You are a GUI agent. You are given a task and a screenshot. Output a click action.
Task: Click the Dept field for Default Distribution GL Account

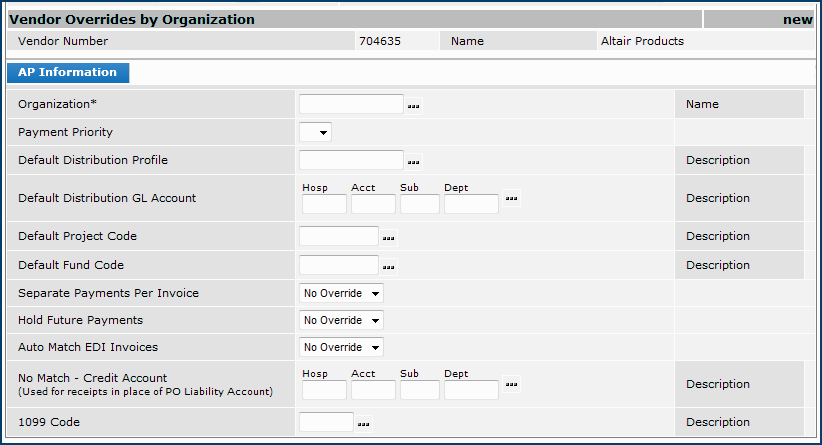coord(471,204)
